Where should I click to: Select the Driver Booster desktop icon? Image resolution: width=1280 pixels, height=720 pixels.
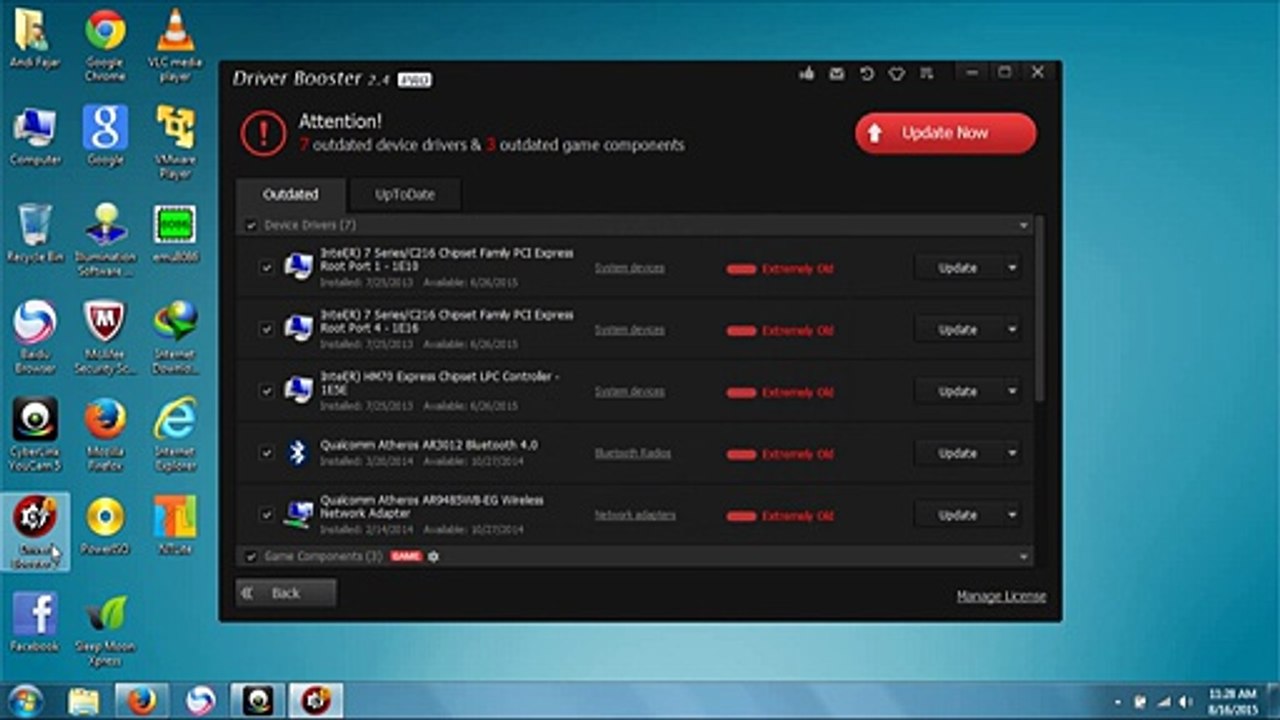(x=35, y=531)
